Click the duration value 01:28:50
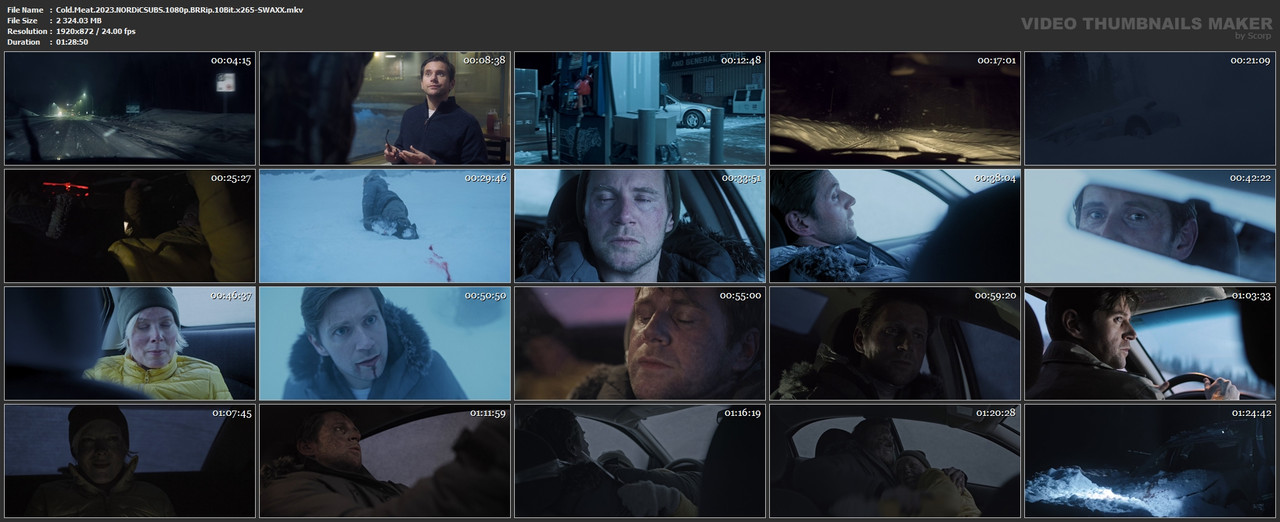Screen dimensions: 1280x522 [72, 42]
